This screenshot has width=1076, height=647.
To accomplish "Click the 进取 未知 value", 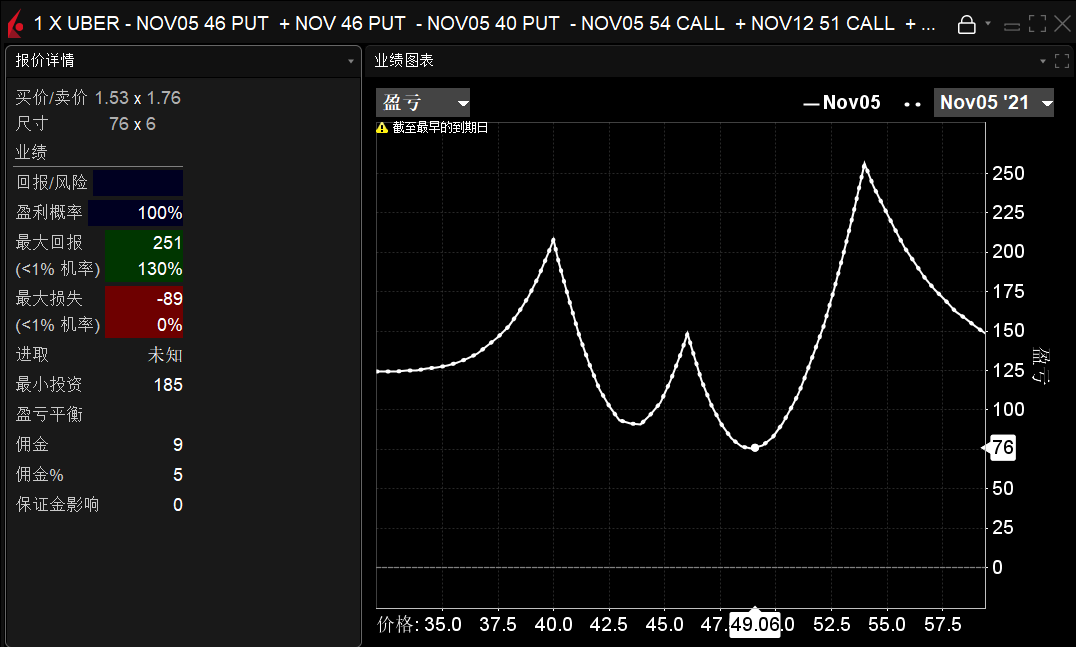I will pyautogui.click(x=165, y=355).
